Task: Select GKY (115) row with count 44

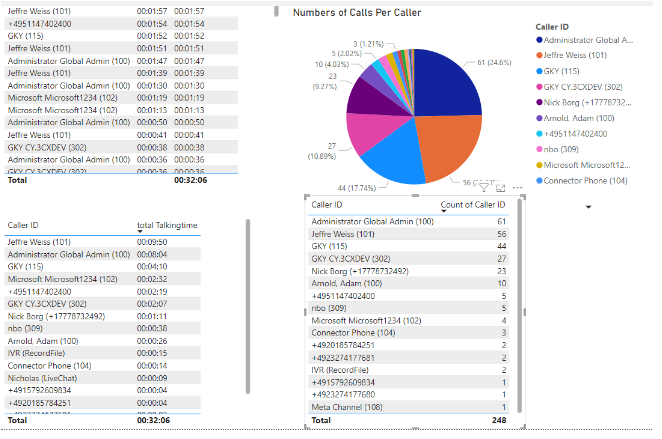Action: pos(409,247)
